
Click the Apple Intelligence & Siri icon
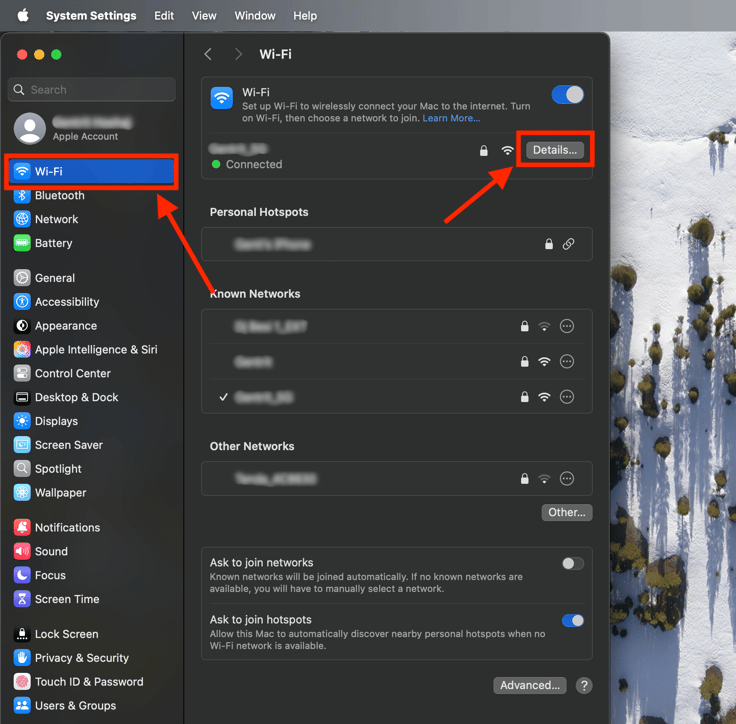22,350
